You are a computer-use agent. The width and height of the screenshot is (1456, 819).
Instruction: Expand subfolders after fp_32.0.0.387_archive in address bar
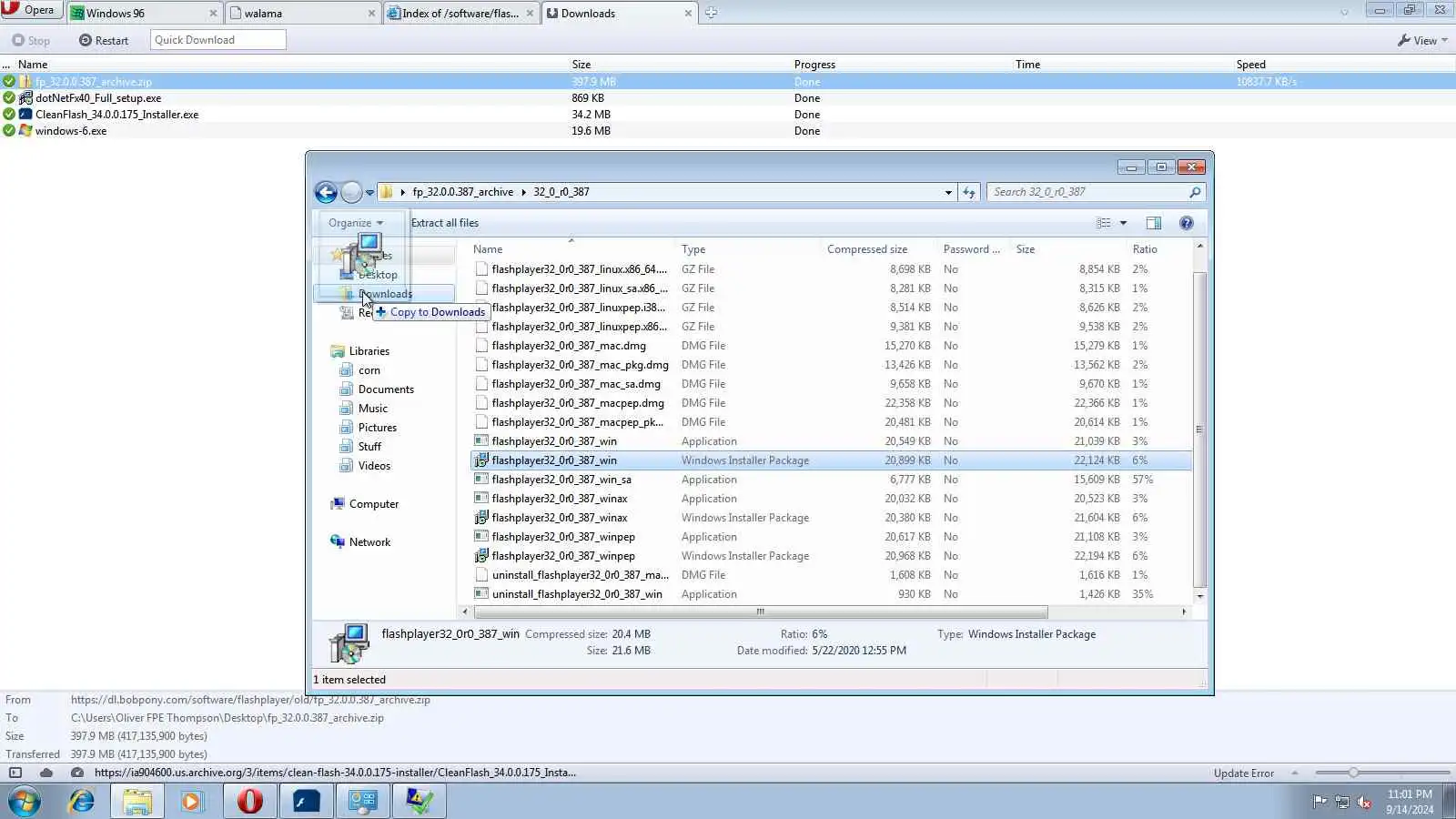click(x=524, y=192)
